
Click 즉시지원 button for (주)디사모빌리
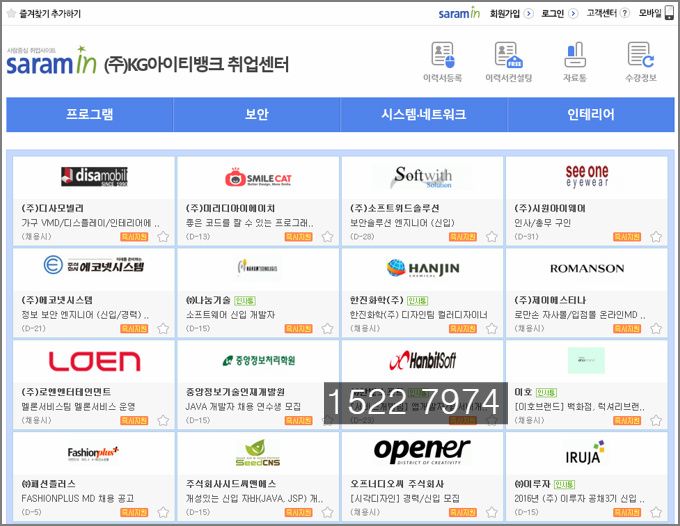click(x=134, y=237)
